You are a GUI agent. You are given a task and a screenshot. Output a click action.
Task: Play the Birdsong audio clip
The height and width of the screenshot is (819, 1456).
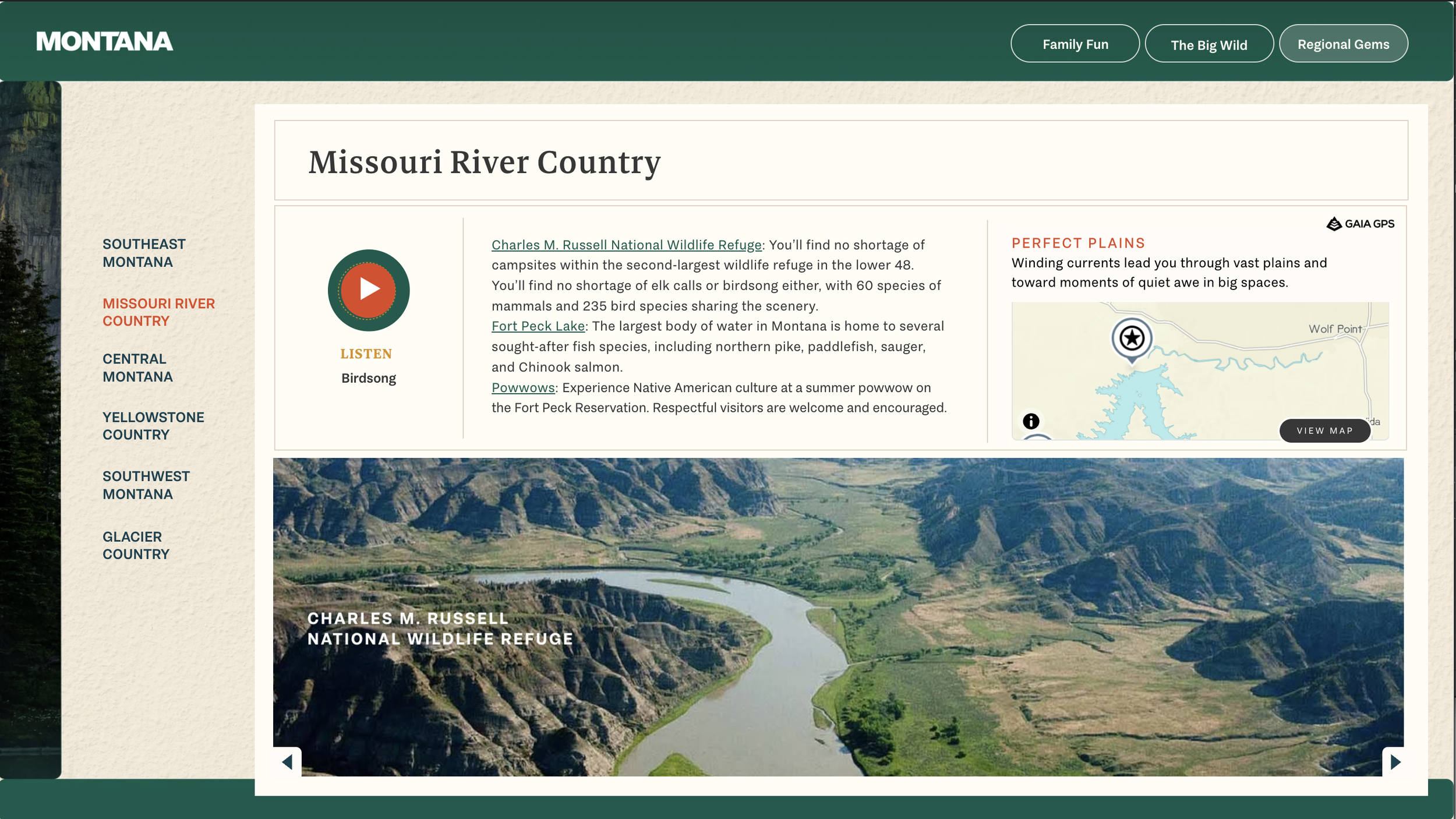pyautogui.click(x=368, y=290)
